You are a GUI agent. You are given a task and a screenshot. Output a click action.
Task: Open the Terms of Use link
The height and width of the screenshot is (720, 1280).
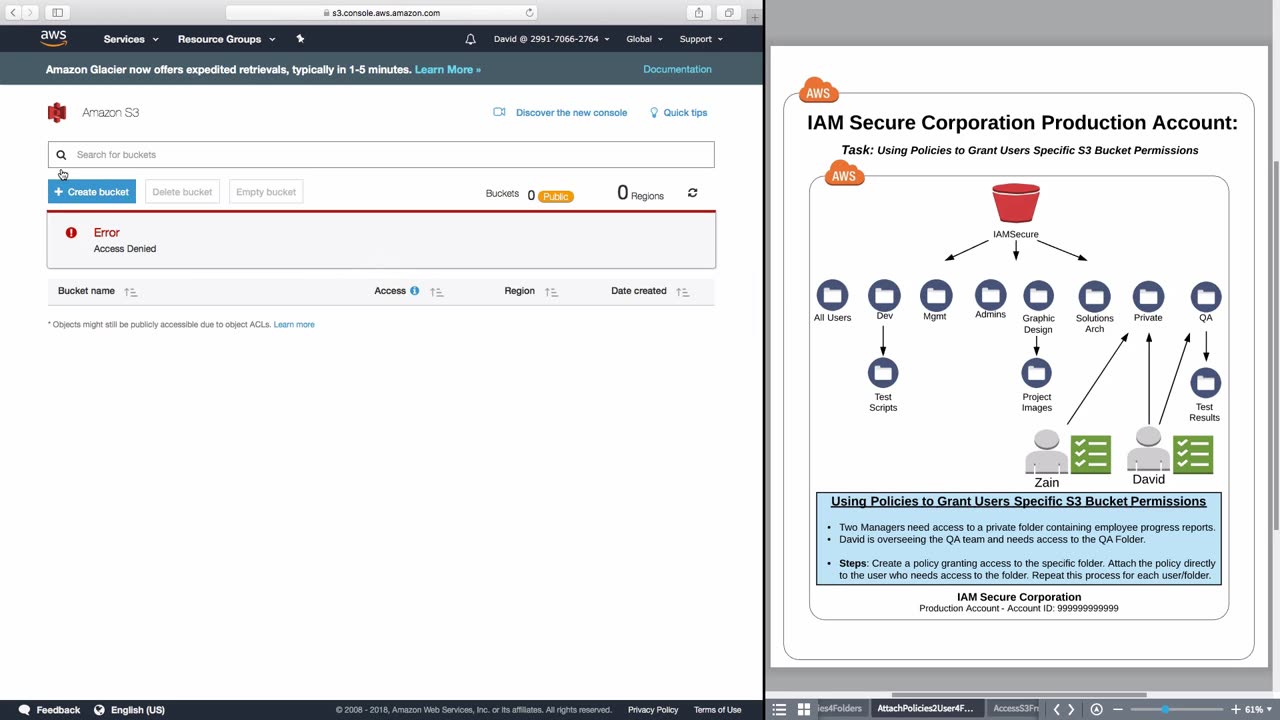pyautogui.click(x=717, y=710)
